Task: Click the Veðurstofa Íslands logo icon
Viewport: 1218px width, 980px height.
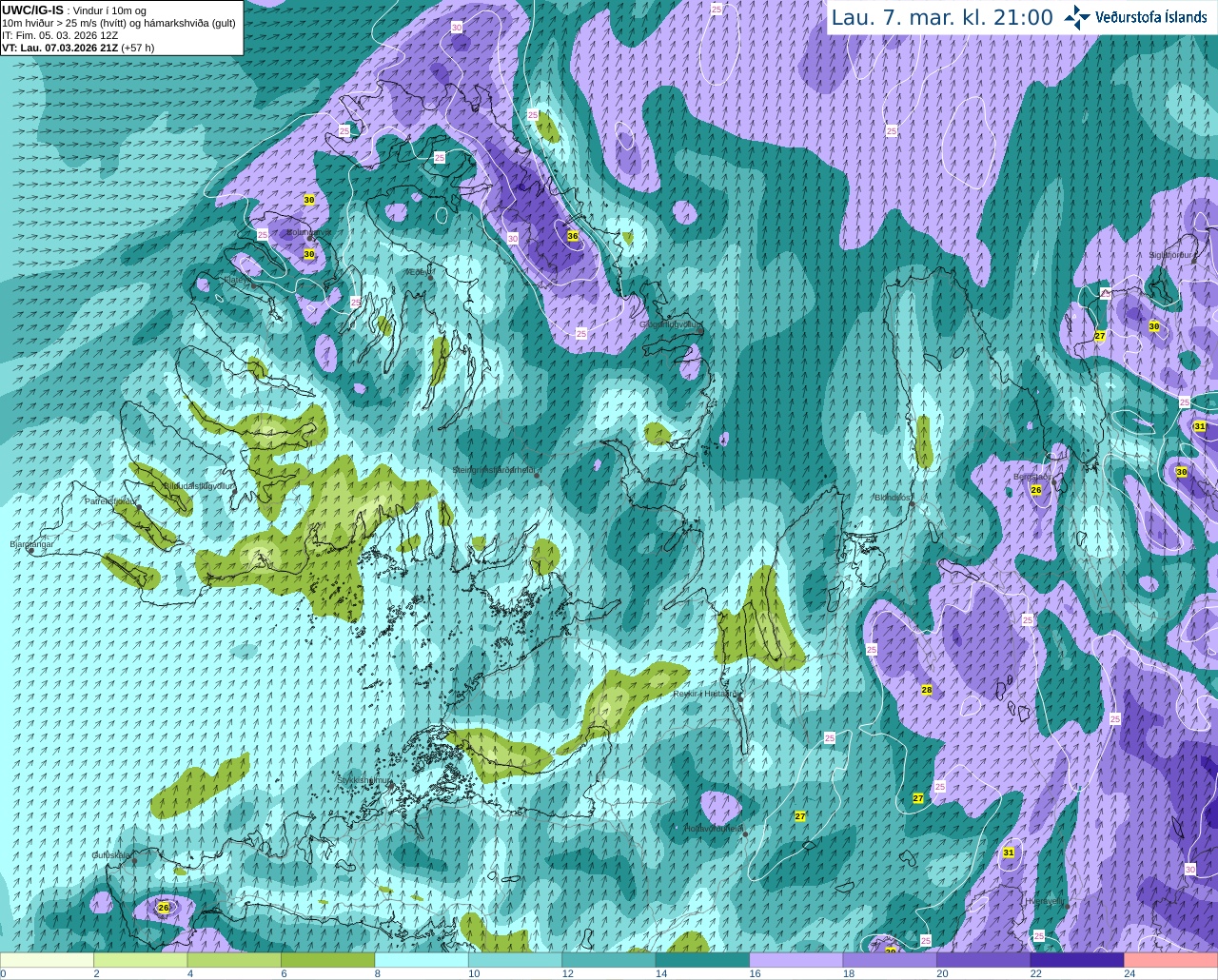Action: [1077, 17]
